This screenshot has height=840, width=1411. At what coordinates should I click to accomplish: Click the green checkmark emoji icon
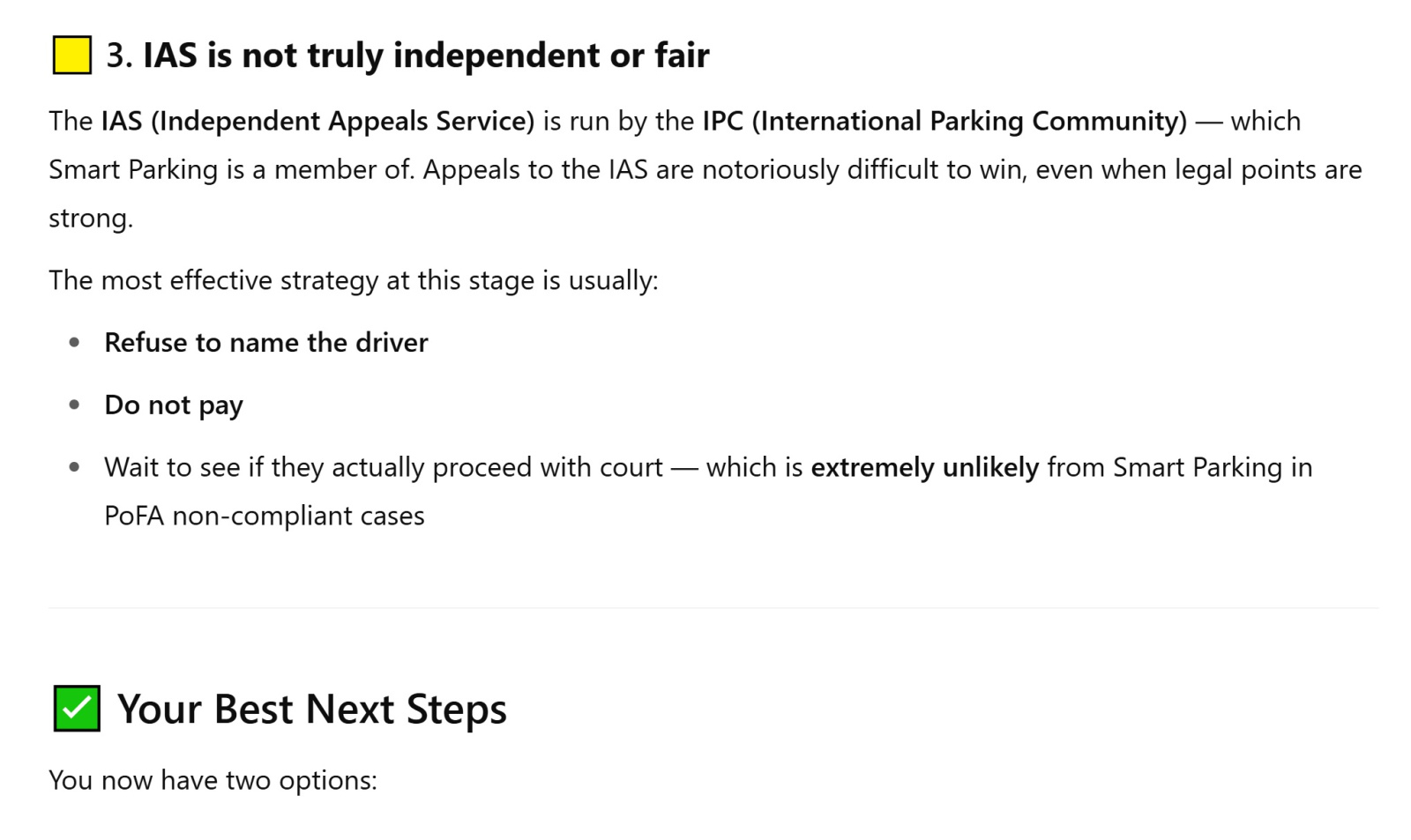[77, 709]
